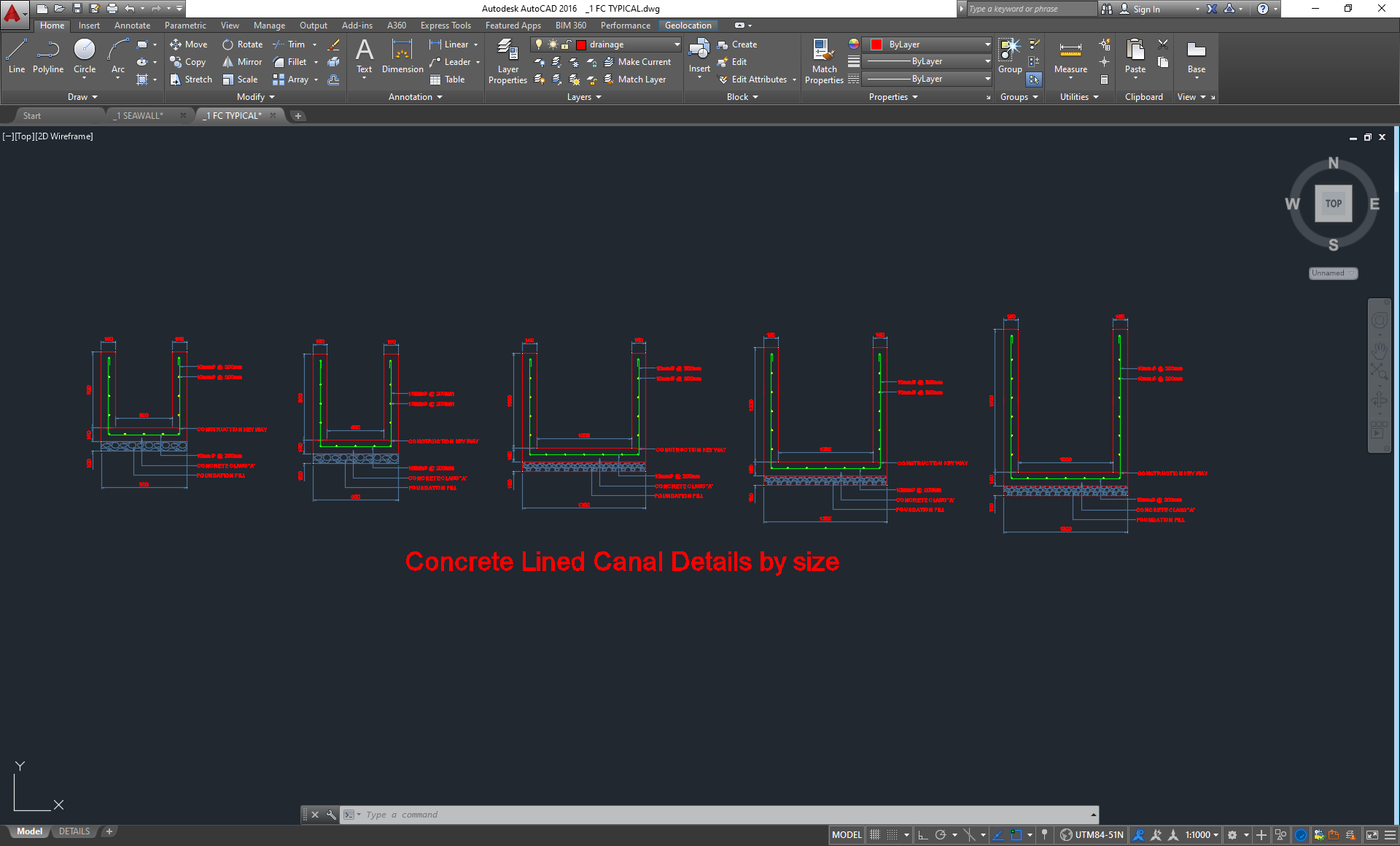
Task: Click the Make Current layer button
Action: click(637, 62)
